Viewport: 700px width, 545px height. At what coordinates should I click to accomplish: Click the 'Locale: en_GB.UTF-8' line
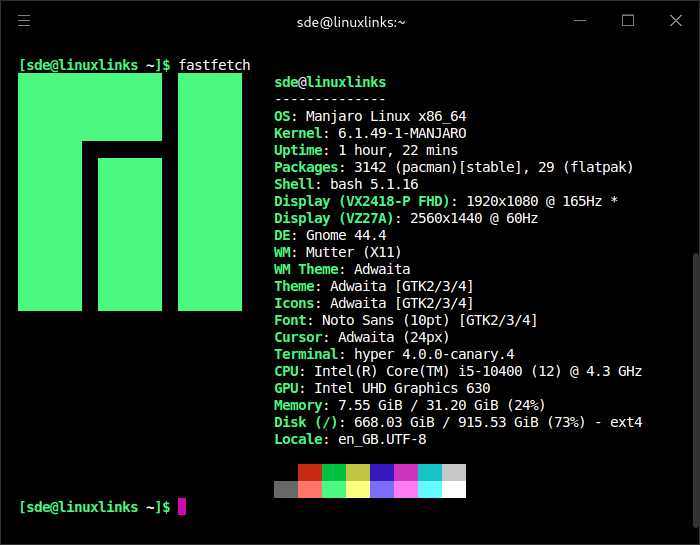(350, 439)
